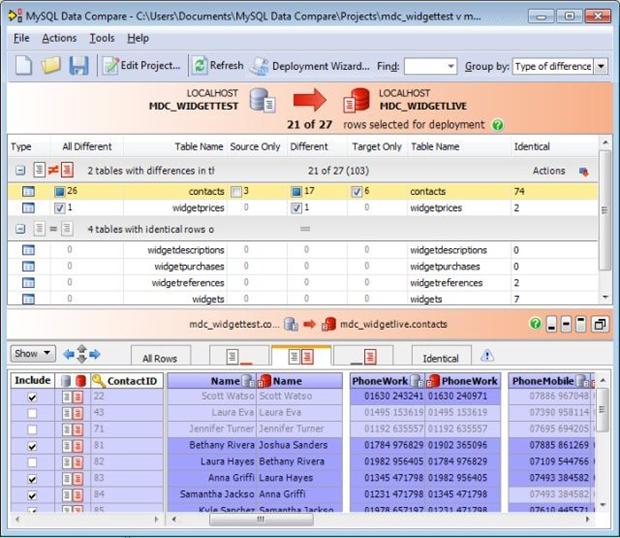The image size is (620, 538).
Task: Click the vertical up-down navigation arrows icon
Action: click(81, 354)
